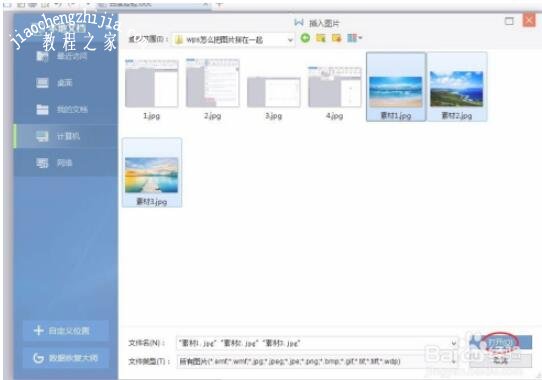
Task: Expand the file name dropdown arrow
Action: (454, 343)
